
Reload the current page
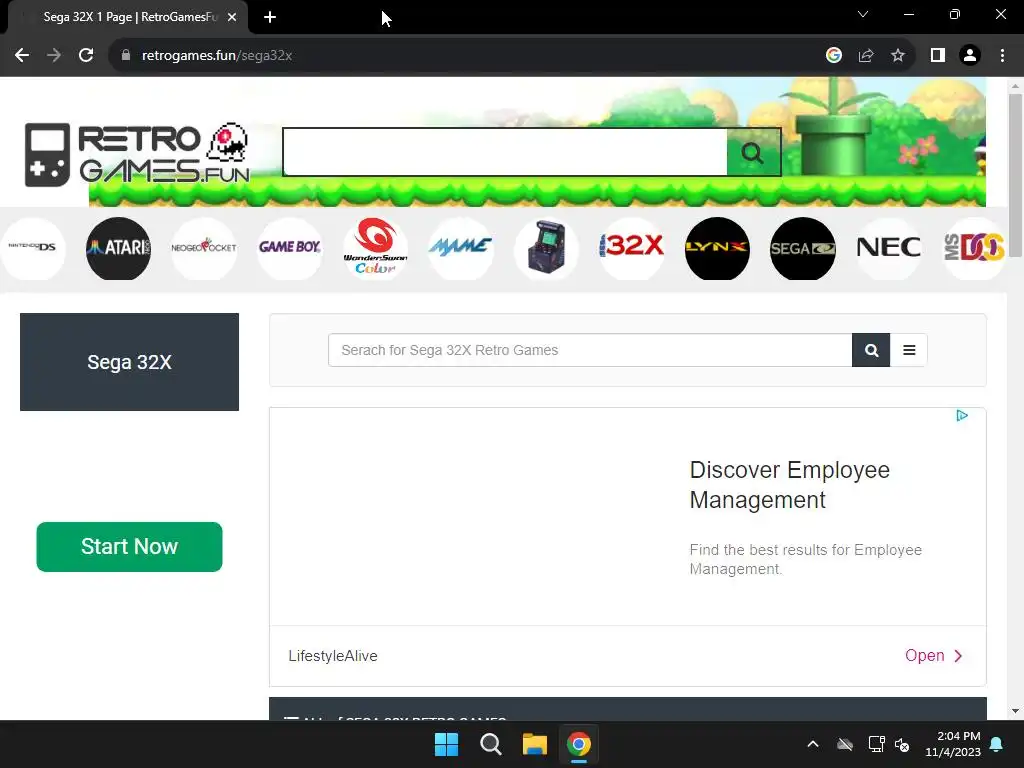point(86,55)
